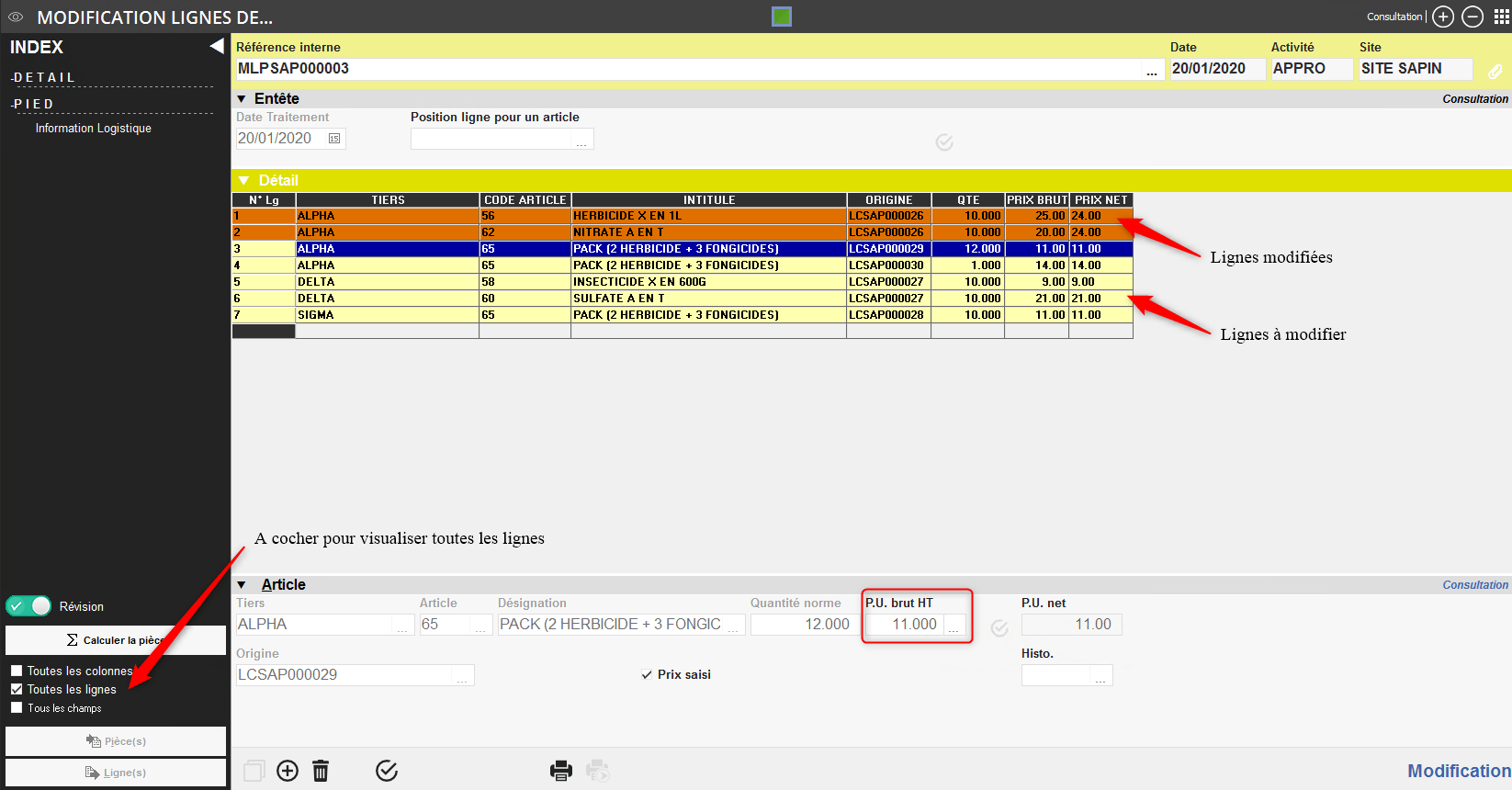Toggle the Révision switch
Image resolution: width=1512 pixels, height=790 pixels.
coord(29,606)
